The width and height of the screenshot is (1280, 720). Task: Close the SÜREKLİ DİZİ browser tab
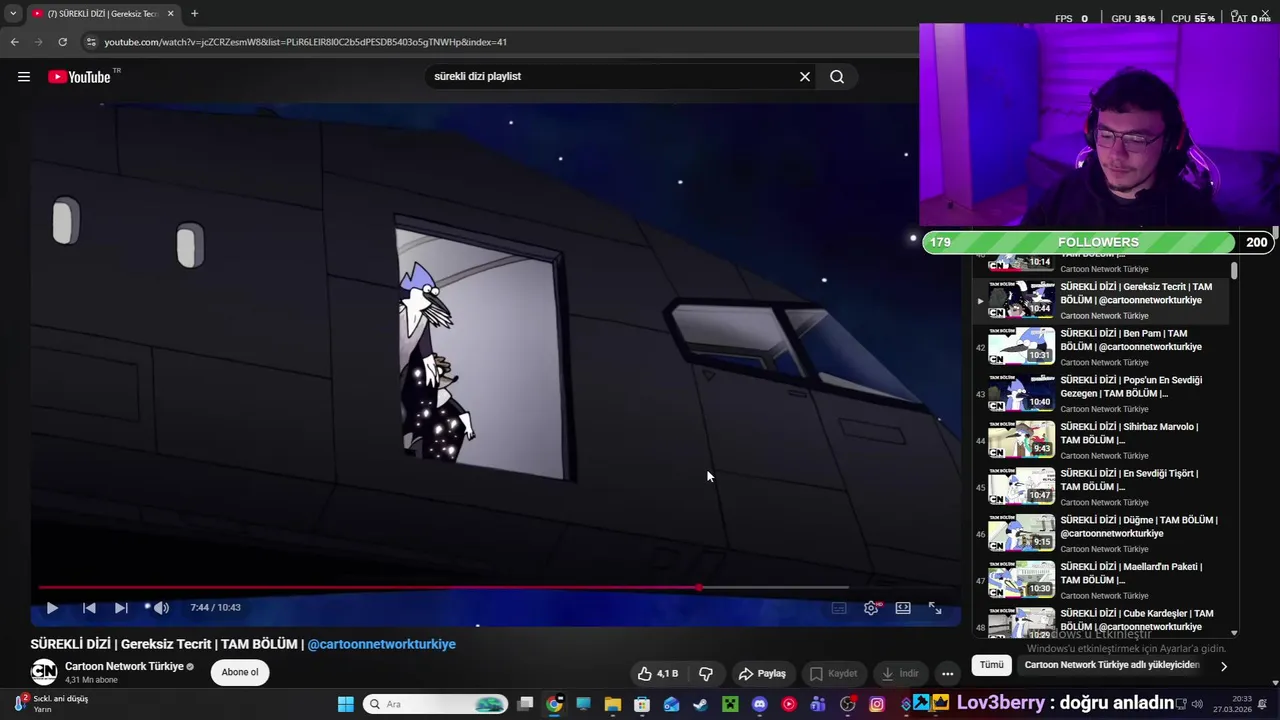(x=170, y=13)
